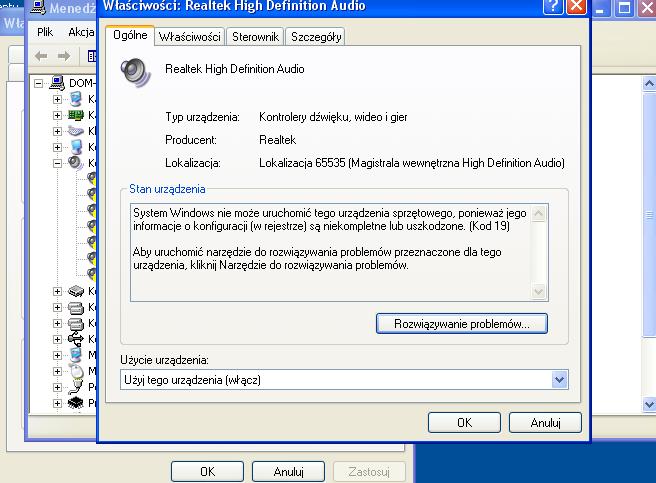Expand the processors node with chip icon
656x483 pixels.
57,403
